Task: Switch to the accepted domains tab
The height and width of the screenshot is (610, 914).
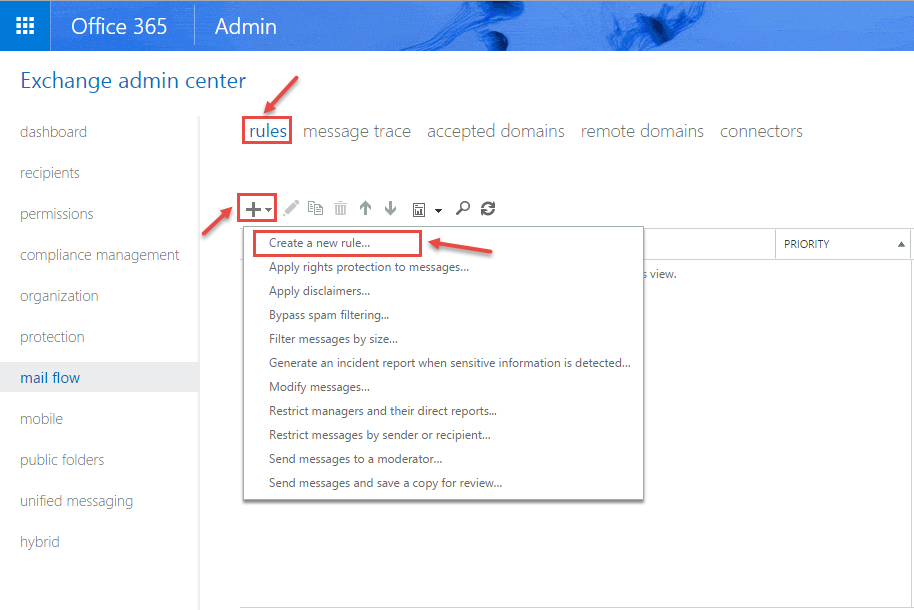Action: click(495, 131)
